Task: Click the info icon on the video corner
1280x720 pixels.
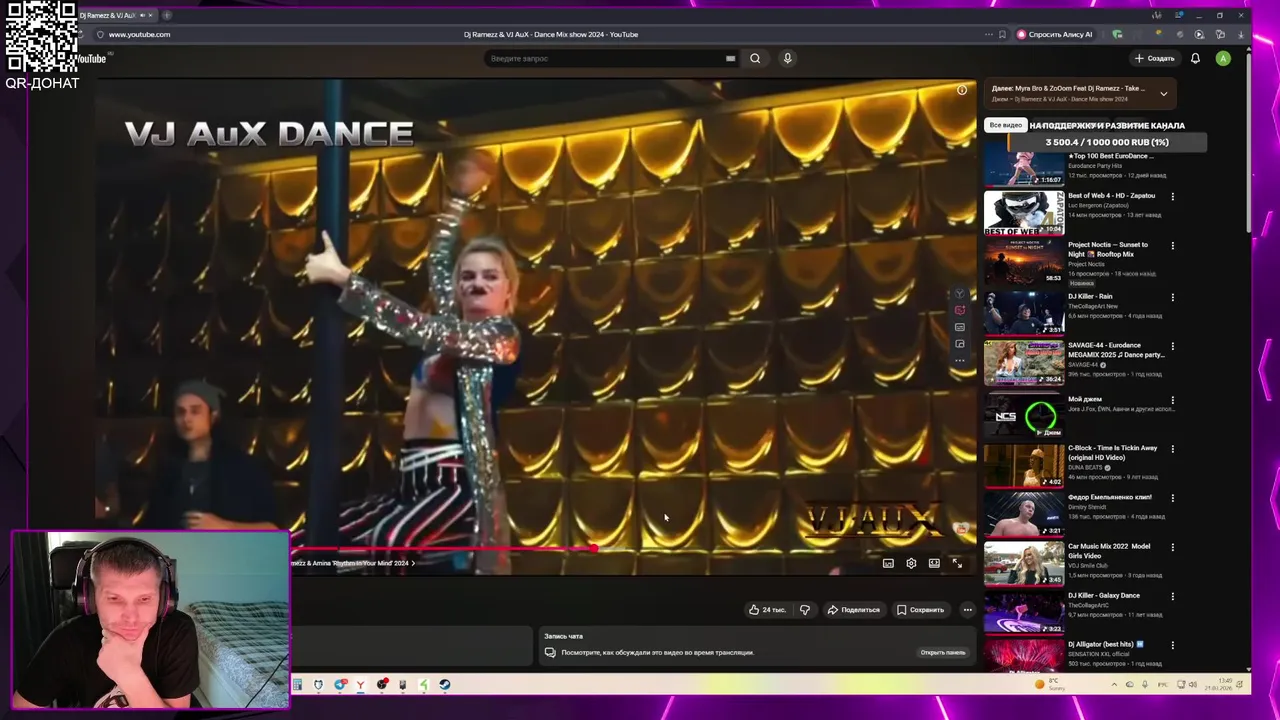Action: pos(962,90)
